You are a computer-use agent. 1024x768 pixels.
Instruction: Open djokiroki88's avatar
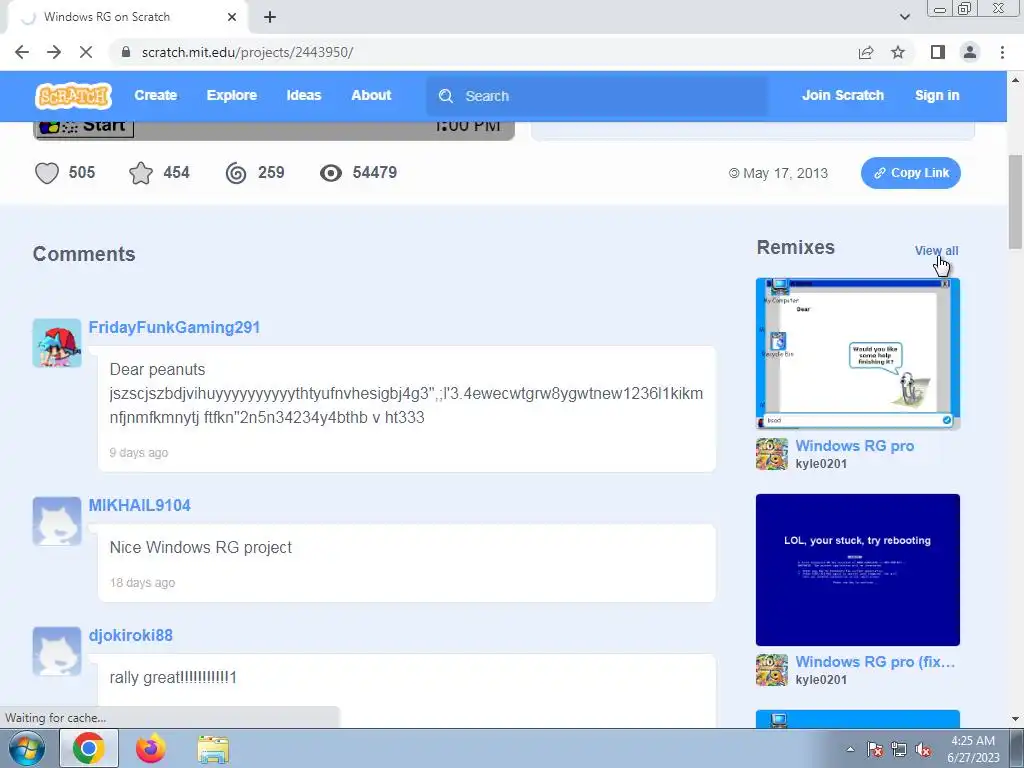57,651
